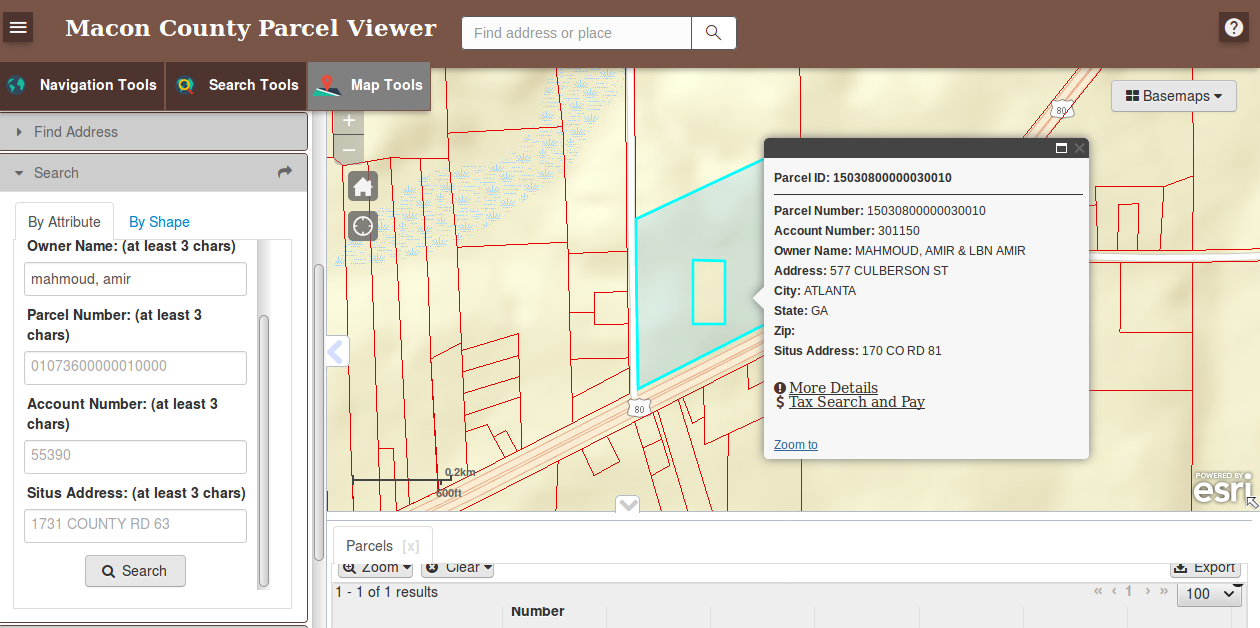Click the Owner Name value in the popup

tap(940, 251)
